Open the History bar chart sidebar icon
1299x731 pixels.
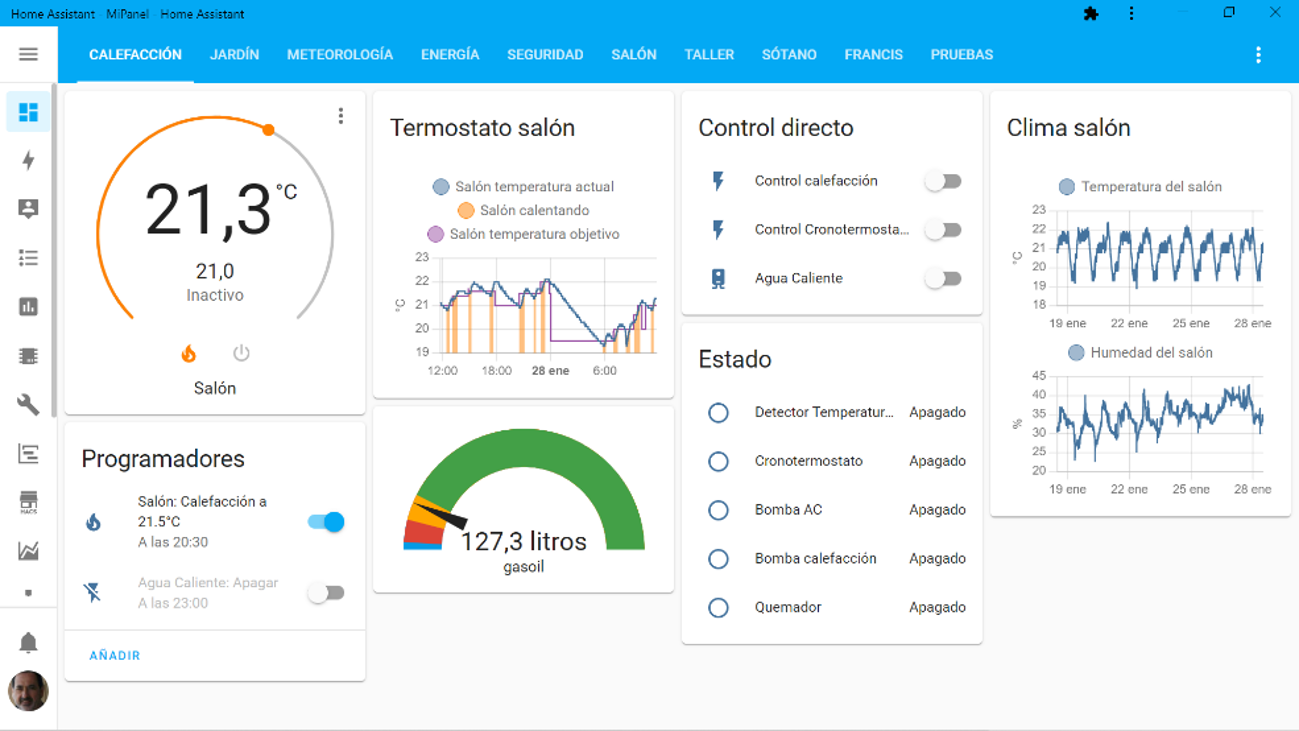tap(28, 307)
